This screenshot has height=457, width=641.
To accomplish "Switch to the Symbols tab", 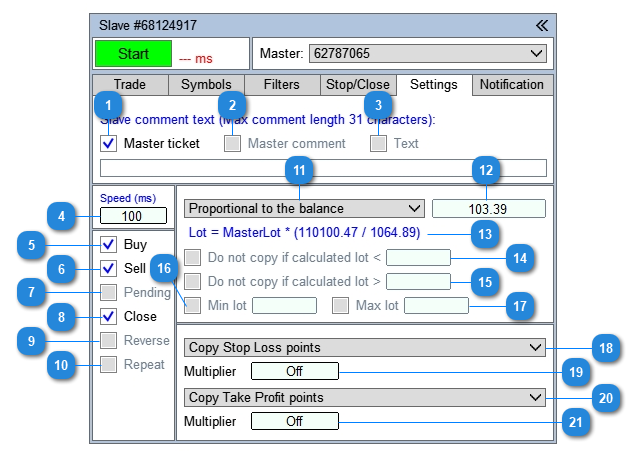I will coord(206,85).
